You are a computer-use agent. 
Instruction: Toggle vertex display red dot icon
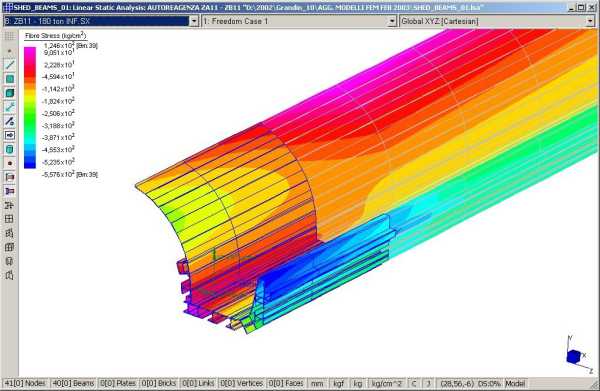pyautogui.click(x=10, y=163)
